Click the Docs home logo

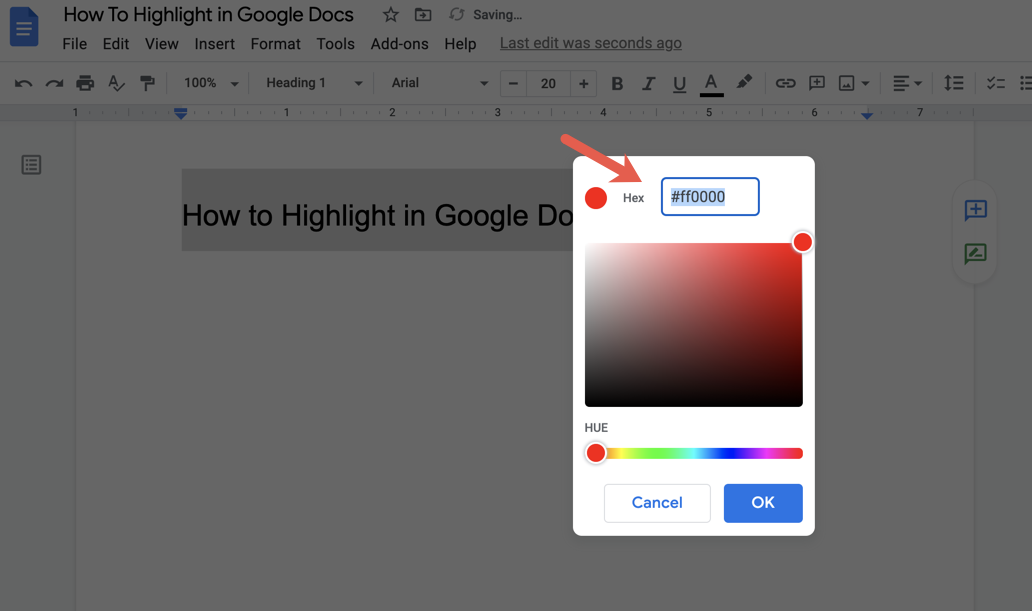(x=24, y=27)
